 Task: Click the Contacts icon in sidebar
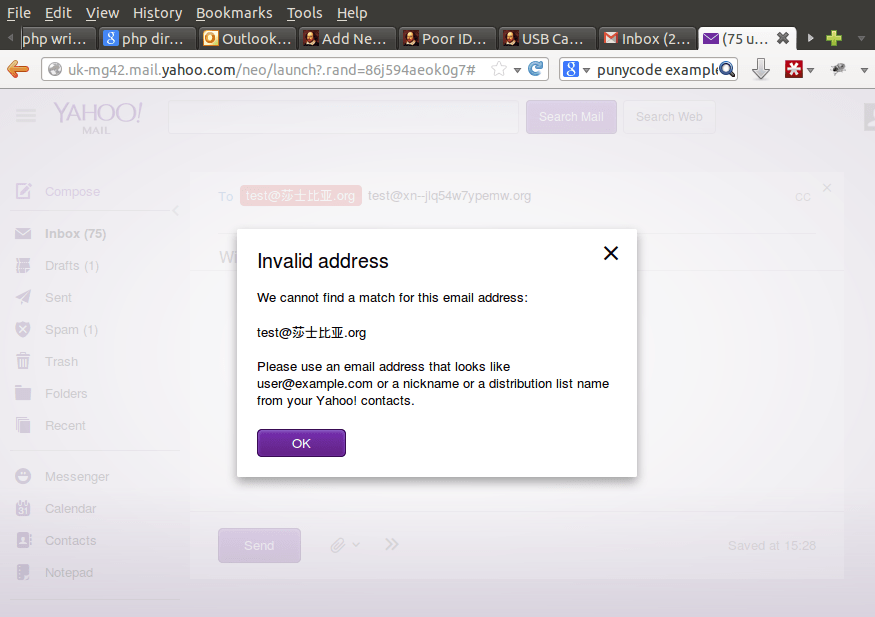24,540
